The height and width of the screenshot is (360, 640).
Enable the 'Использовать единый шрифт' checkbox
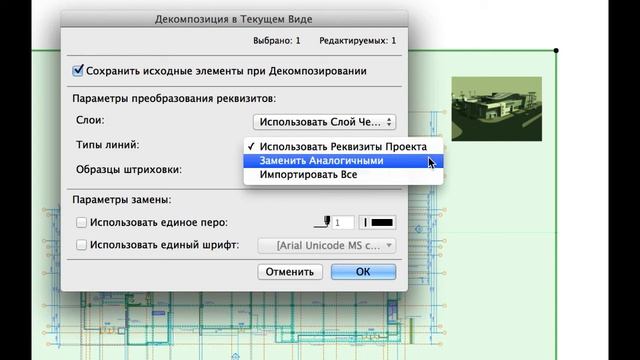click(x=81, y=245)
